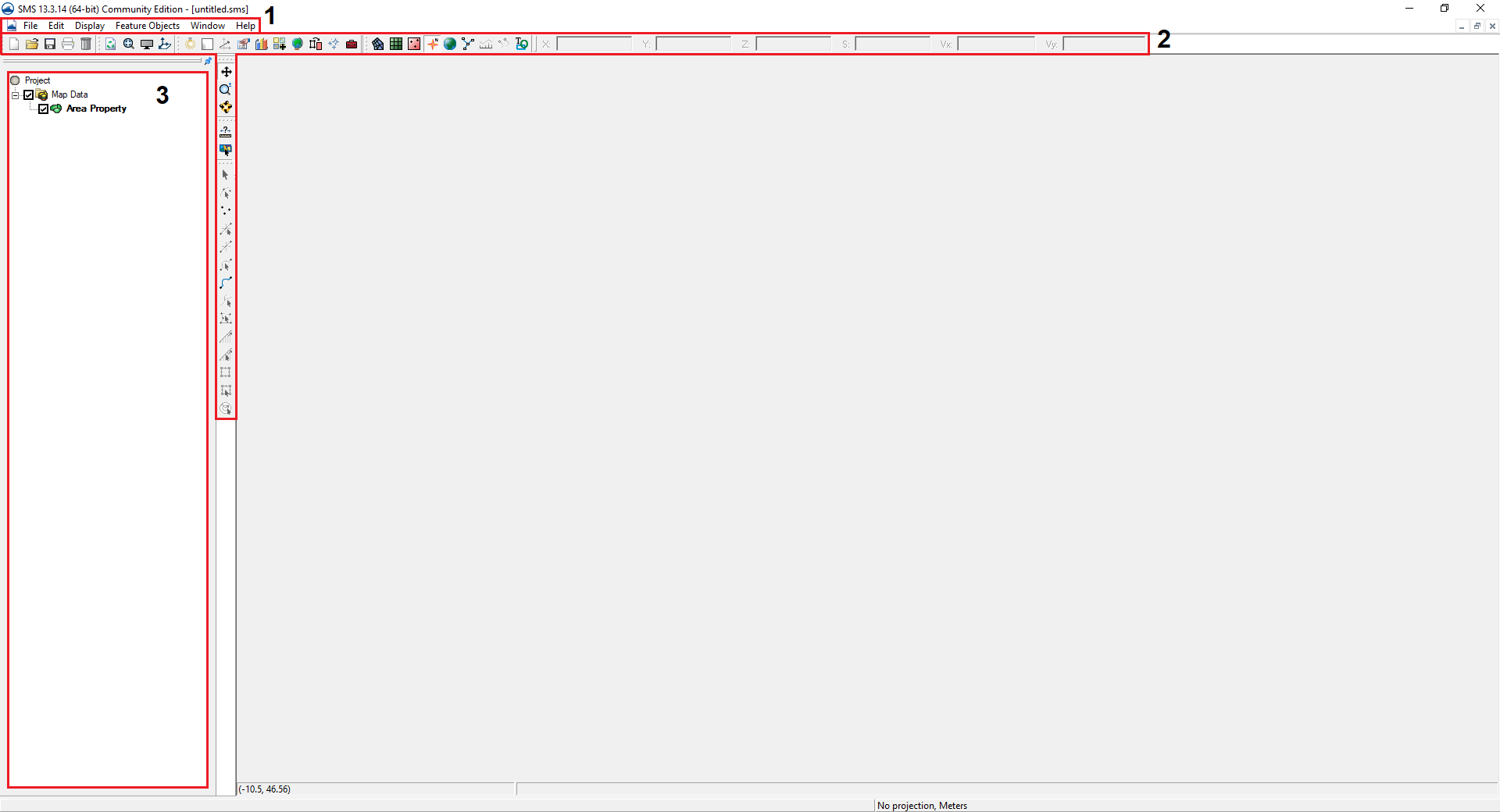
Task: Open Display Options monitor icon
Action: coord(147,45)
